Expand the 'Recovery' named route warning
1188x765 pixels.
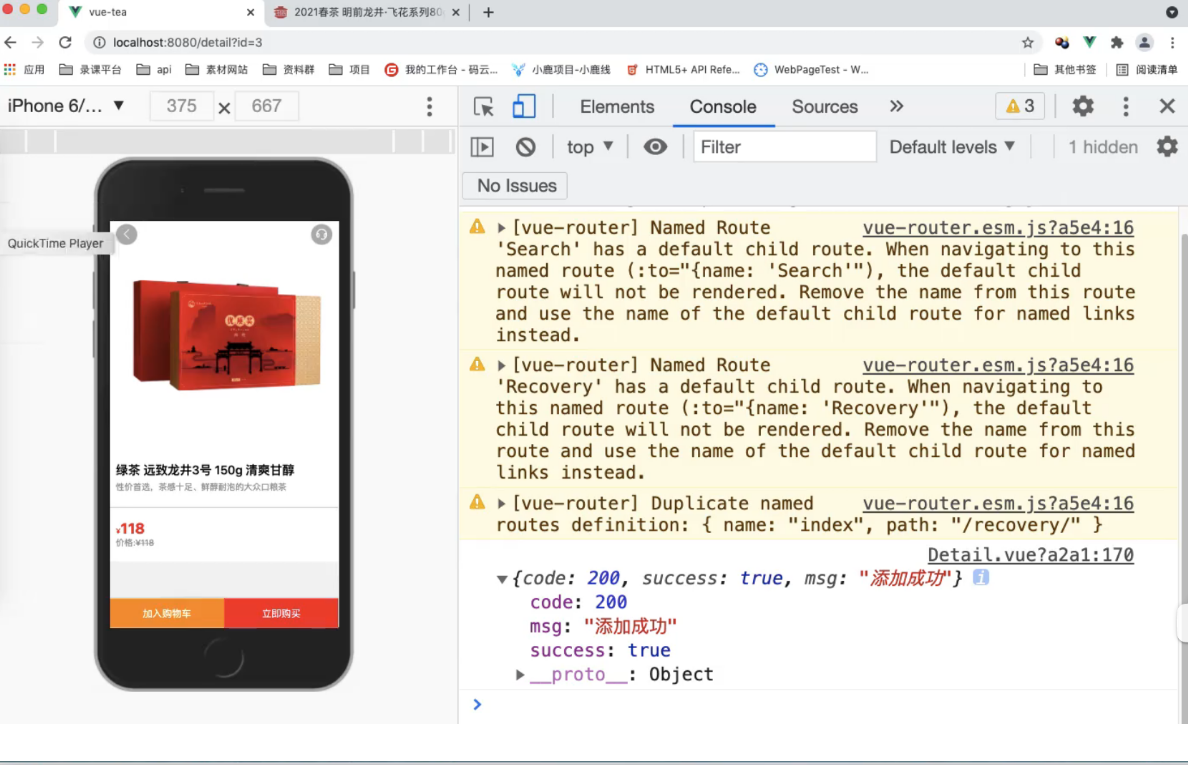tap(501, 365)
